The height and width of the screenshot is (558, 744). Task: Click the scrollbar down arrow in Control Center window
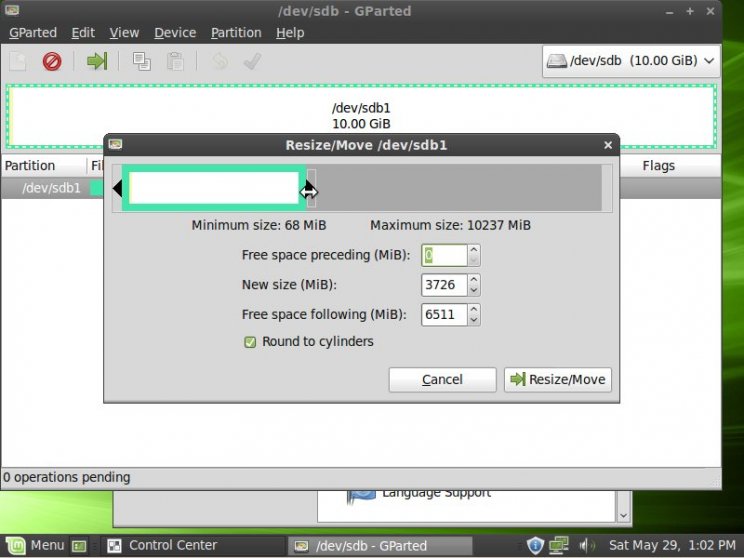623,515
